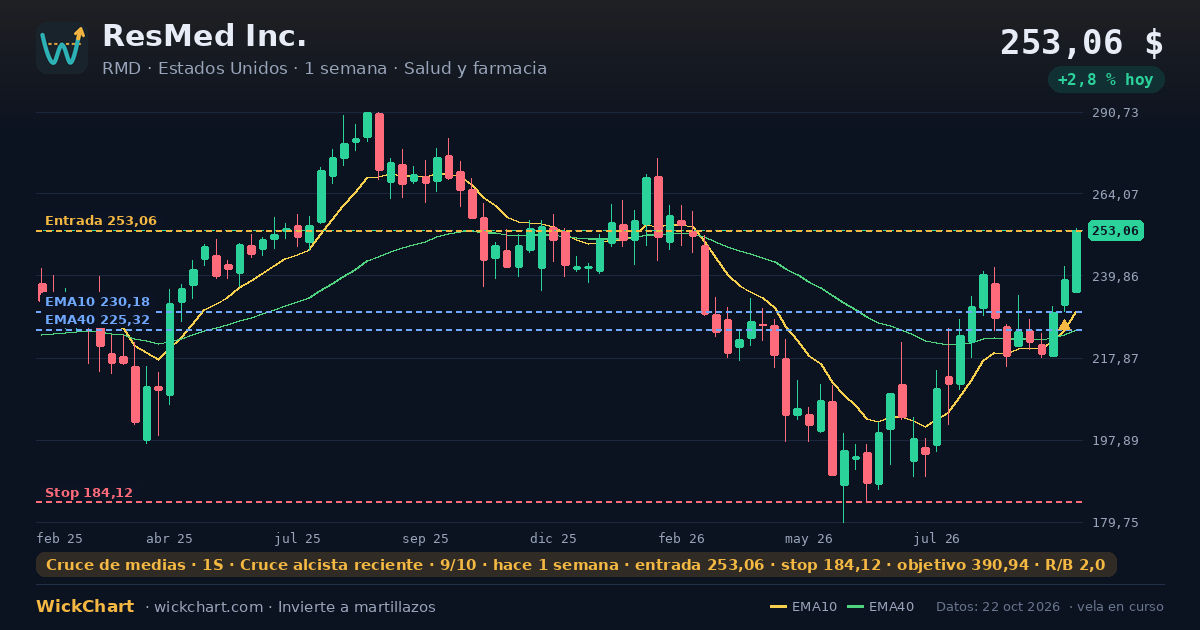Click the large "253,06 $" header price
Screen dimensions: 1200x630
coord(1082,43)
